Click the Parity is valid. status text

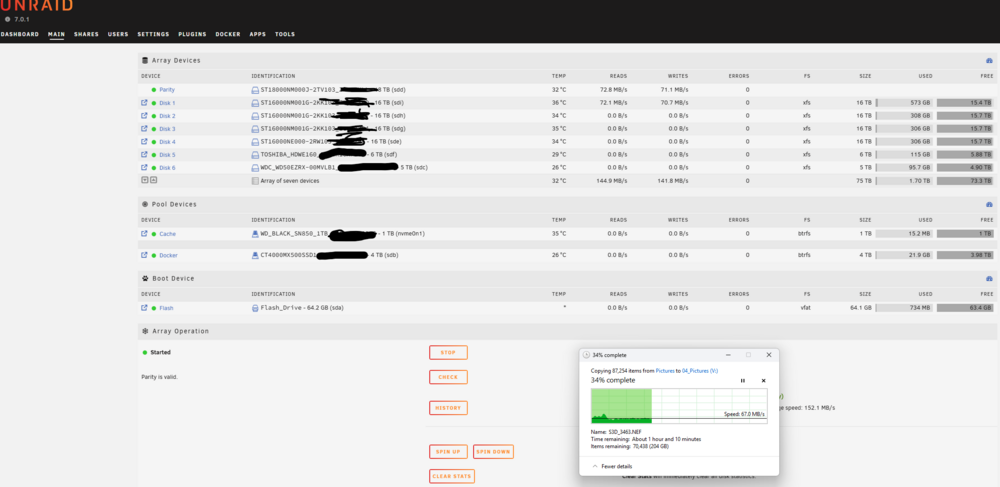[x=159, y=377]
